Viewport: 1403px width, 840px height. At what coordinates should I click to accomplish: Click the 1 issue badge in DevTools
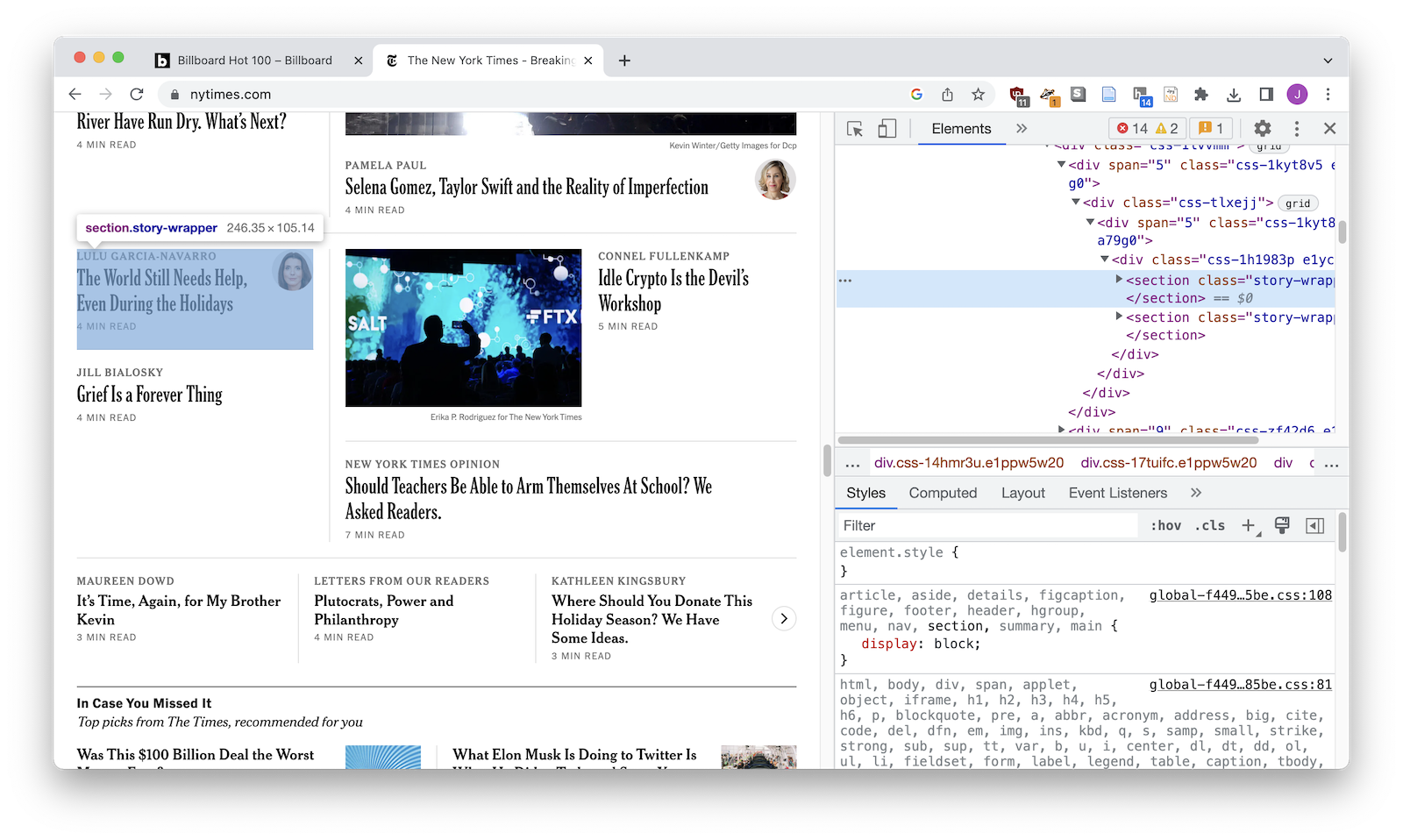(1211, 129)
